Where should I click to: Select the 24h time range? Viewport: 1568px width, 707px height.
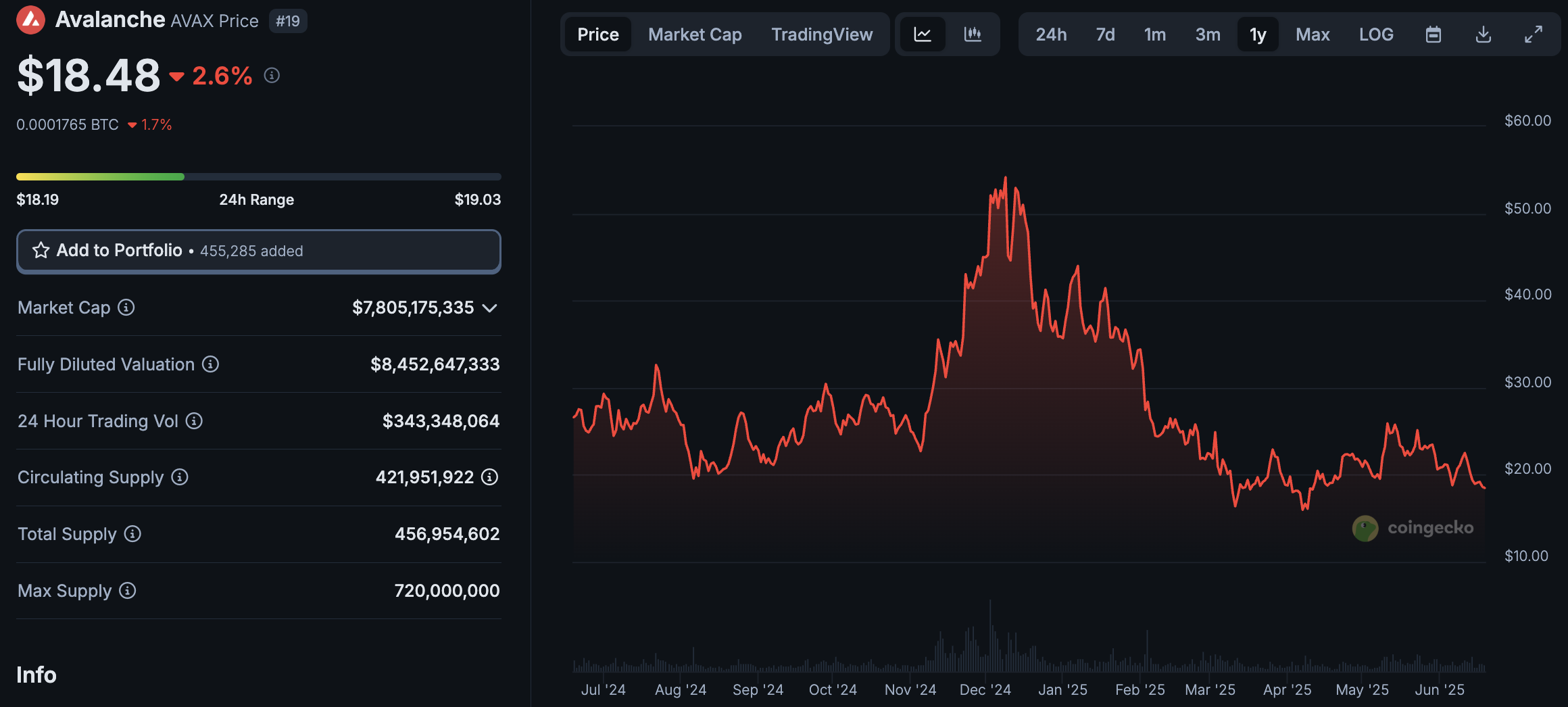[1051, 34]
